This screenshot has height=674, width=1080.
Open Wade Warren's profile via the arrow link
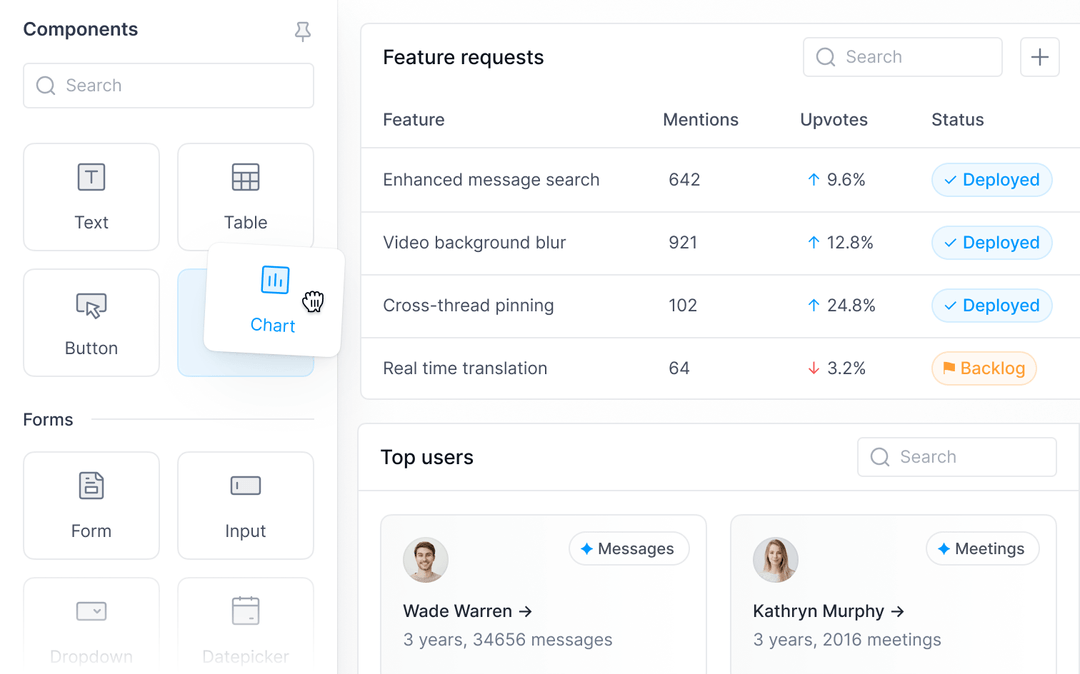click(x=525, y=611)
